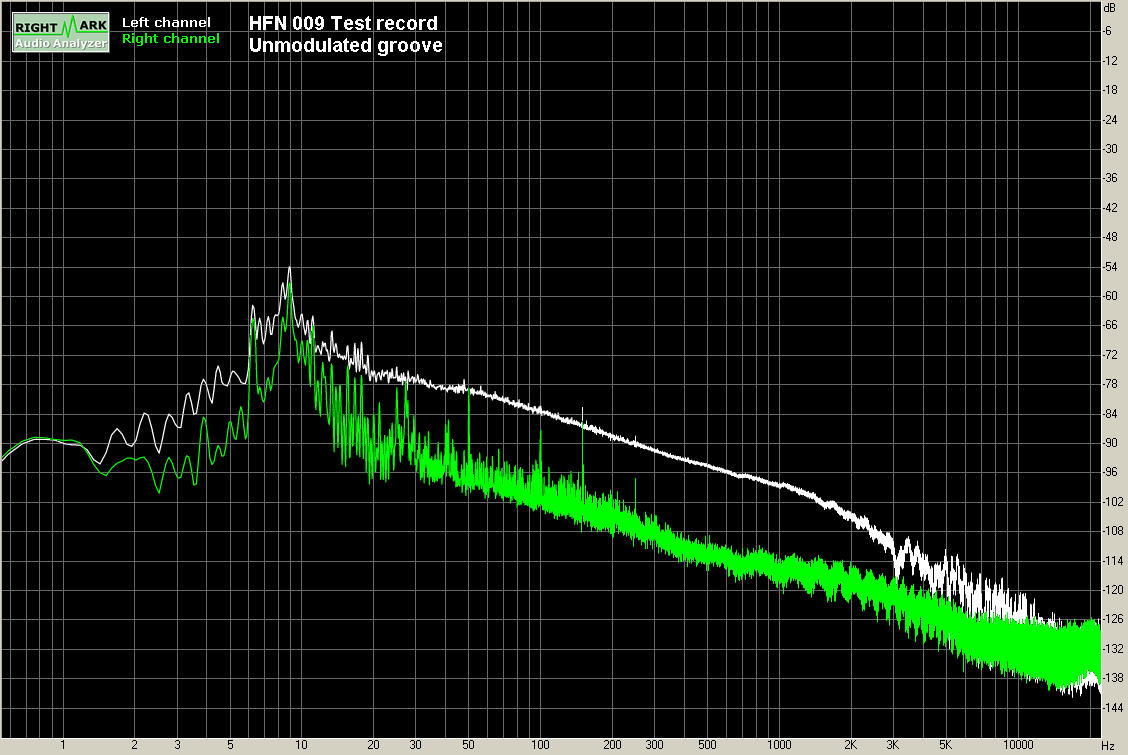Screen dimensions: 1128x755
Task: Click the -6 dB axis label
Action: pos(1109,31)
